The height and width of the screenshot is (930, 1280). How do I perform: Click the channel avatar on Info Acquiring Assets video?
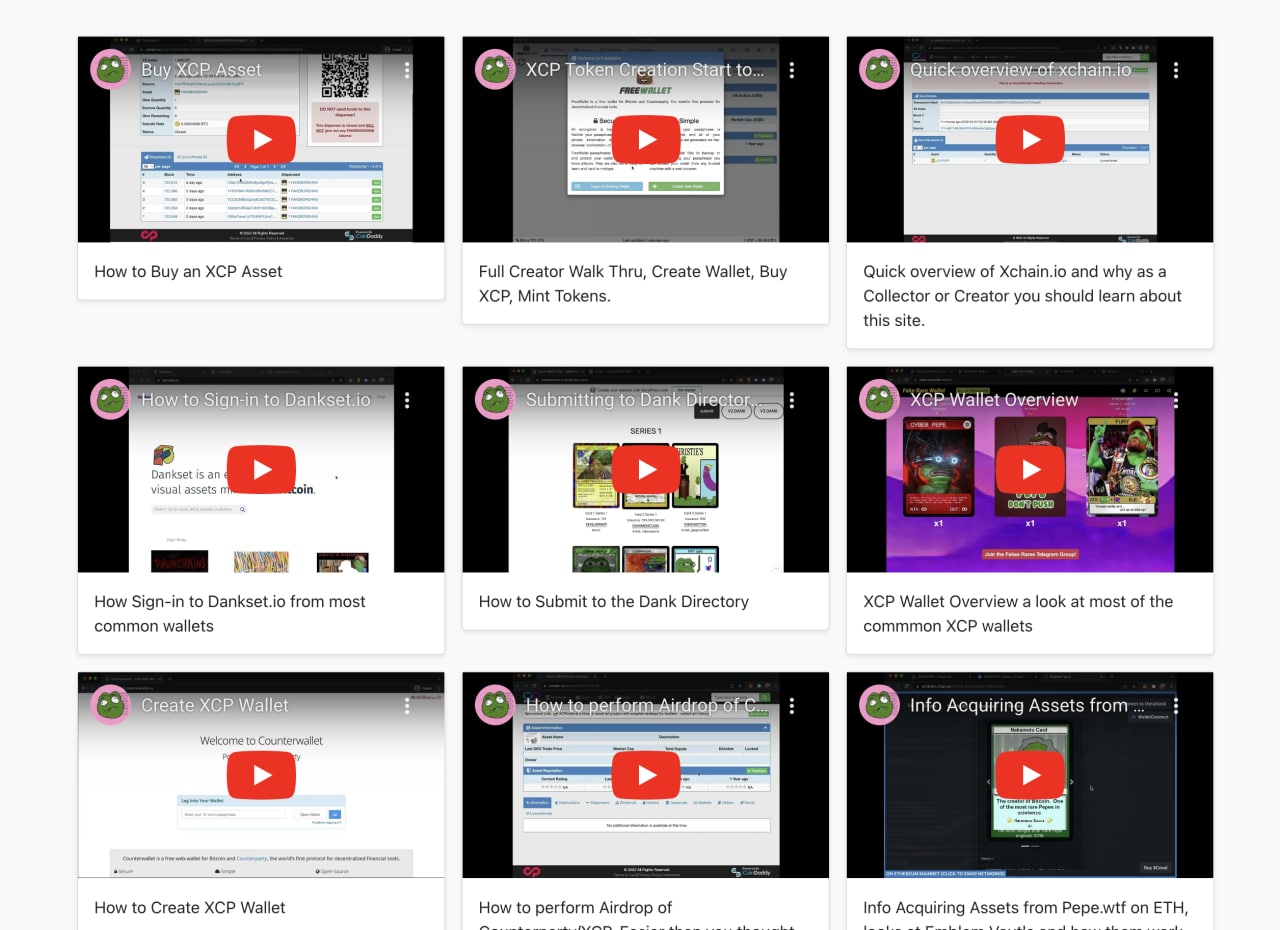coord(880,705)
